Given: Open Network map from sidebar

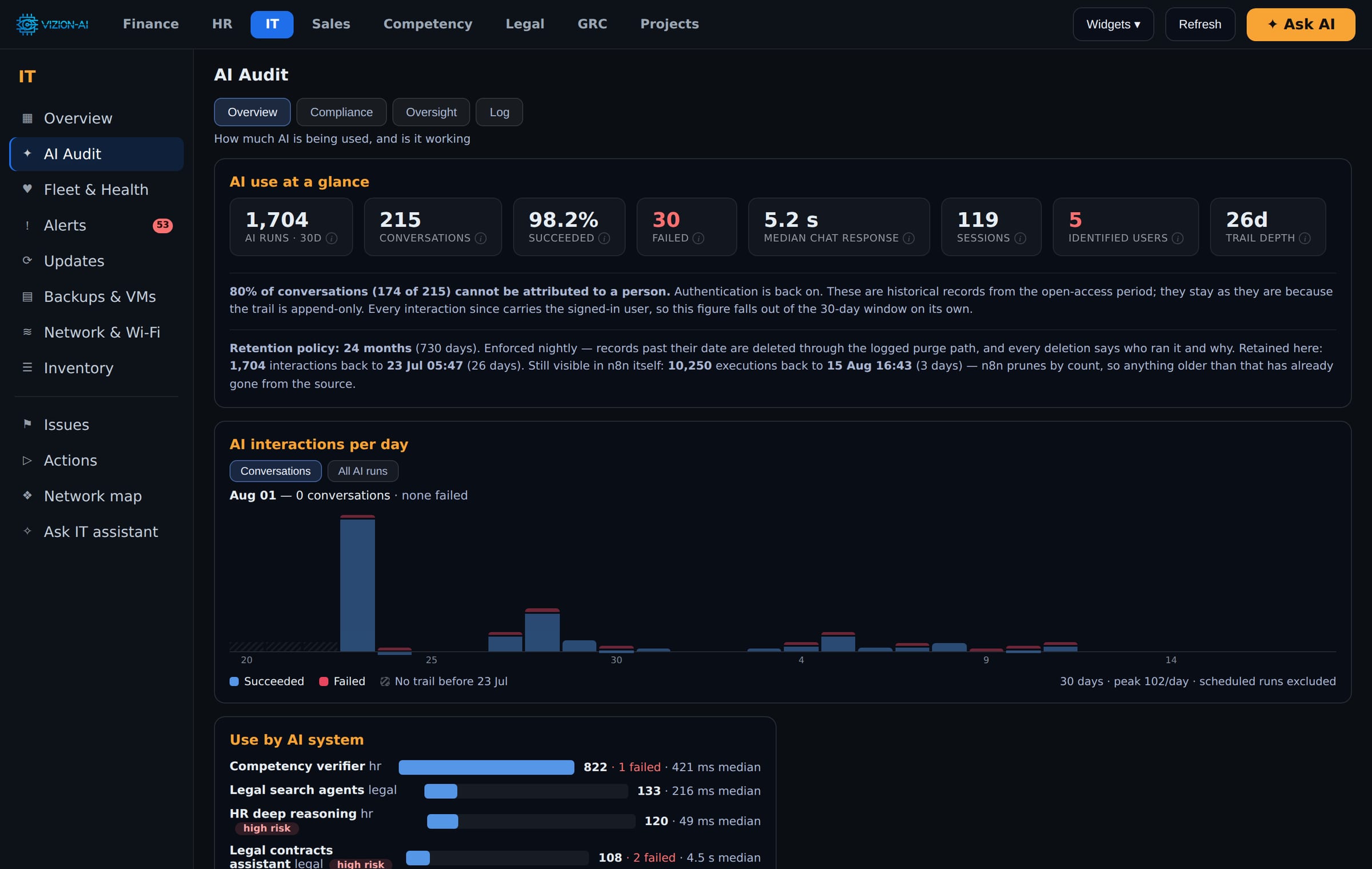Looking at the screenshot, I should pos(96,496).
